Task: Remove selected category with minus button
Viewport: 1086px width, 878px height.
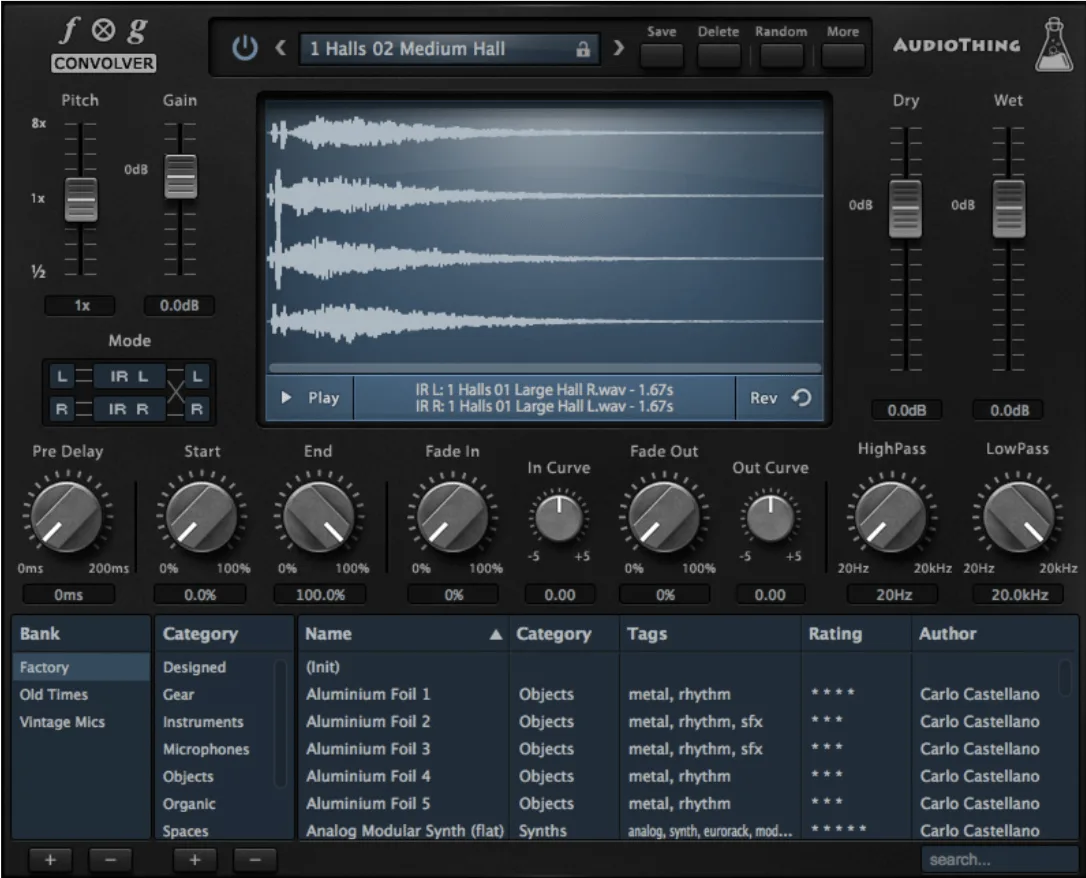Action: 255,860
